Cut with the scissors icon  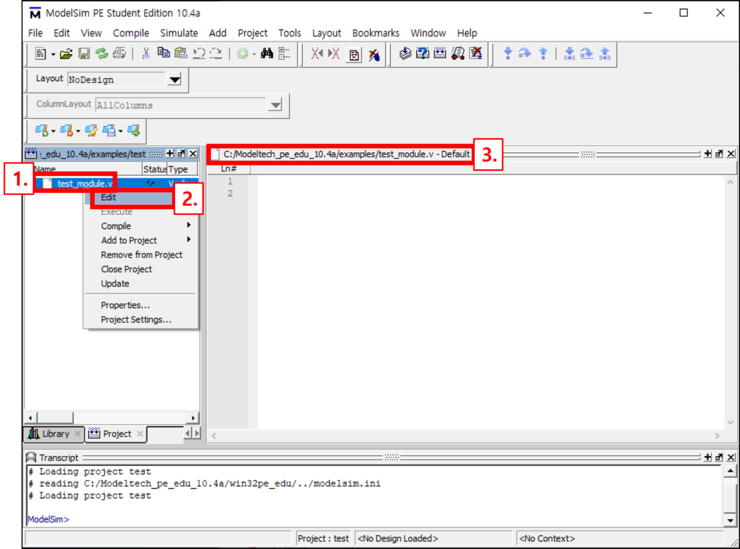click(146, 54)
